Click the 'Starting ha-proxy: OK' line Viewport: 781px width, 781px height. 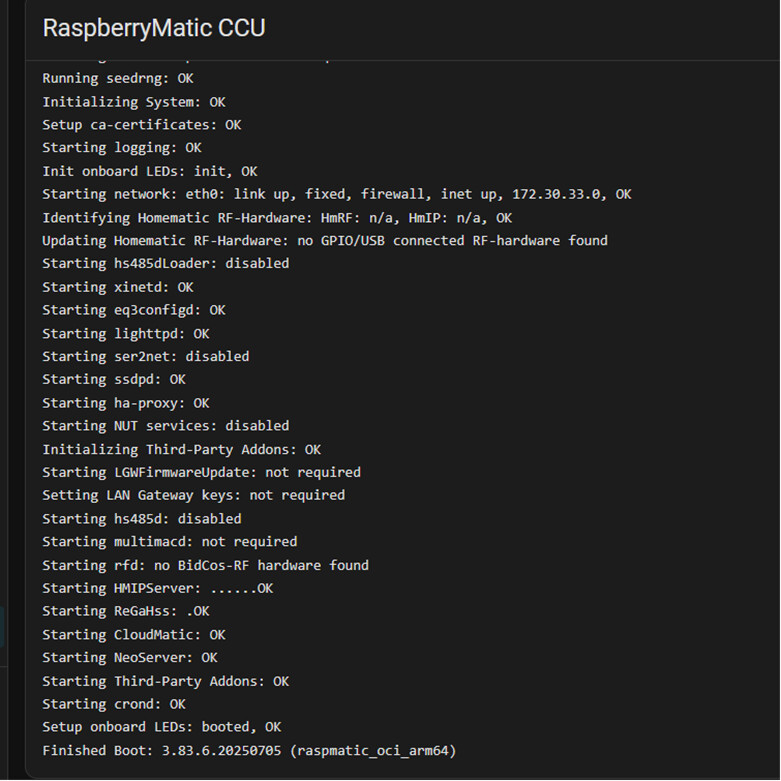pos(125,403)
